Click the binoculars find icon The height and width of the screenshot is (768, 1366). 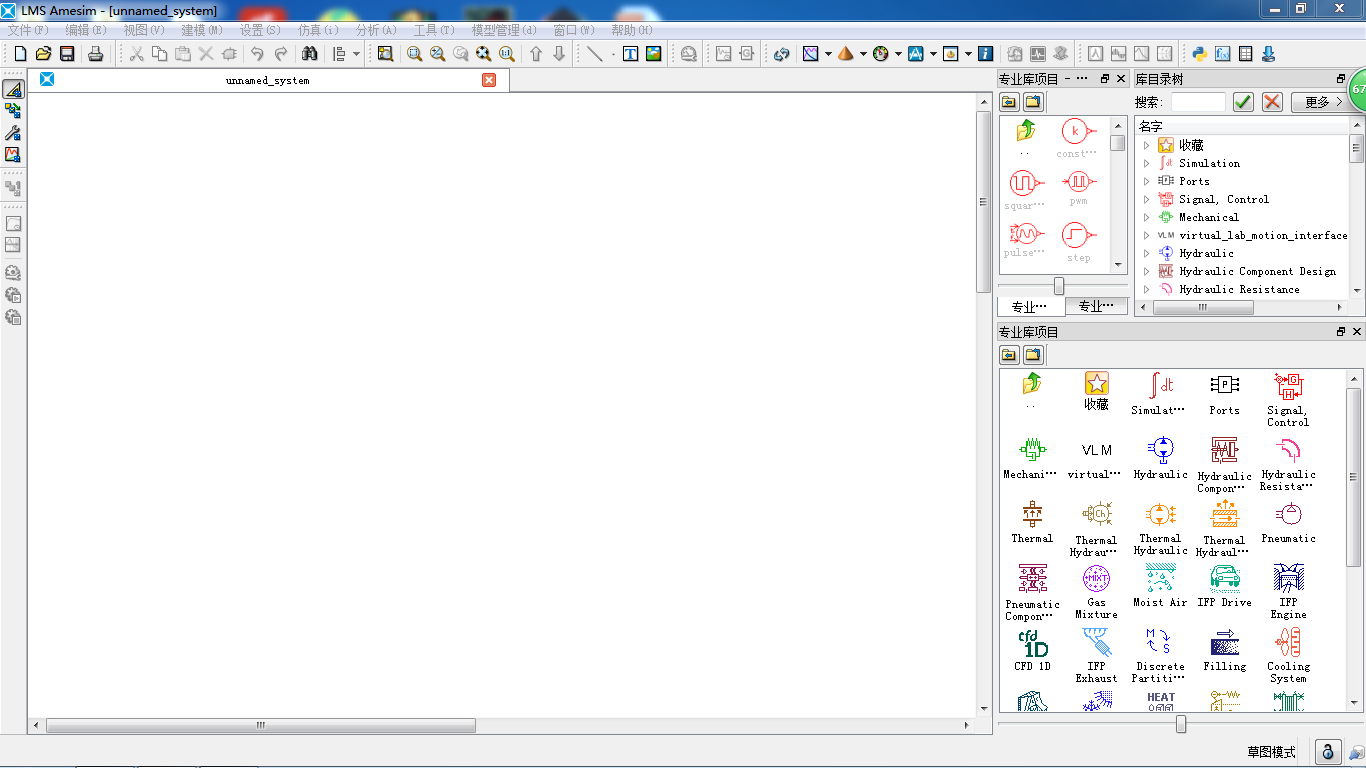click(310, 54)
